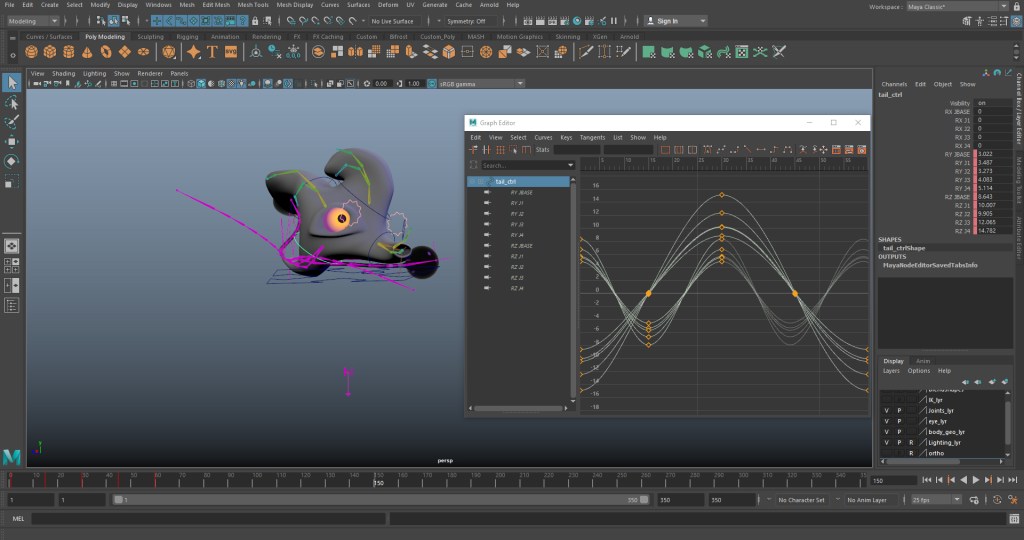Open the Modeling menu set dropdown

click(33, 20)
